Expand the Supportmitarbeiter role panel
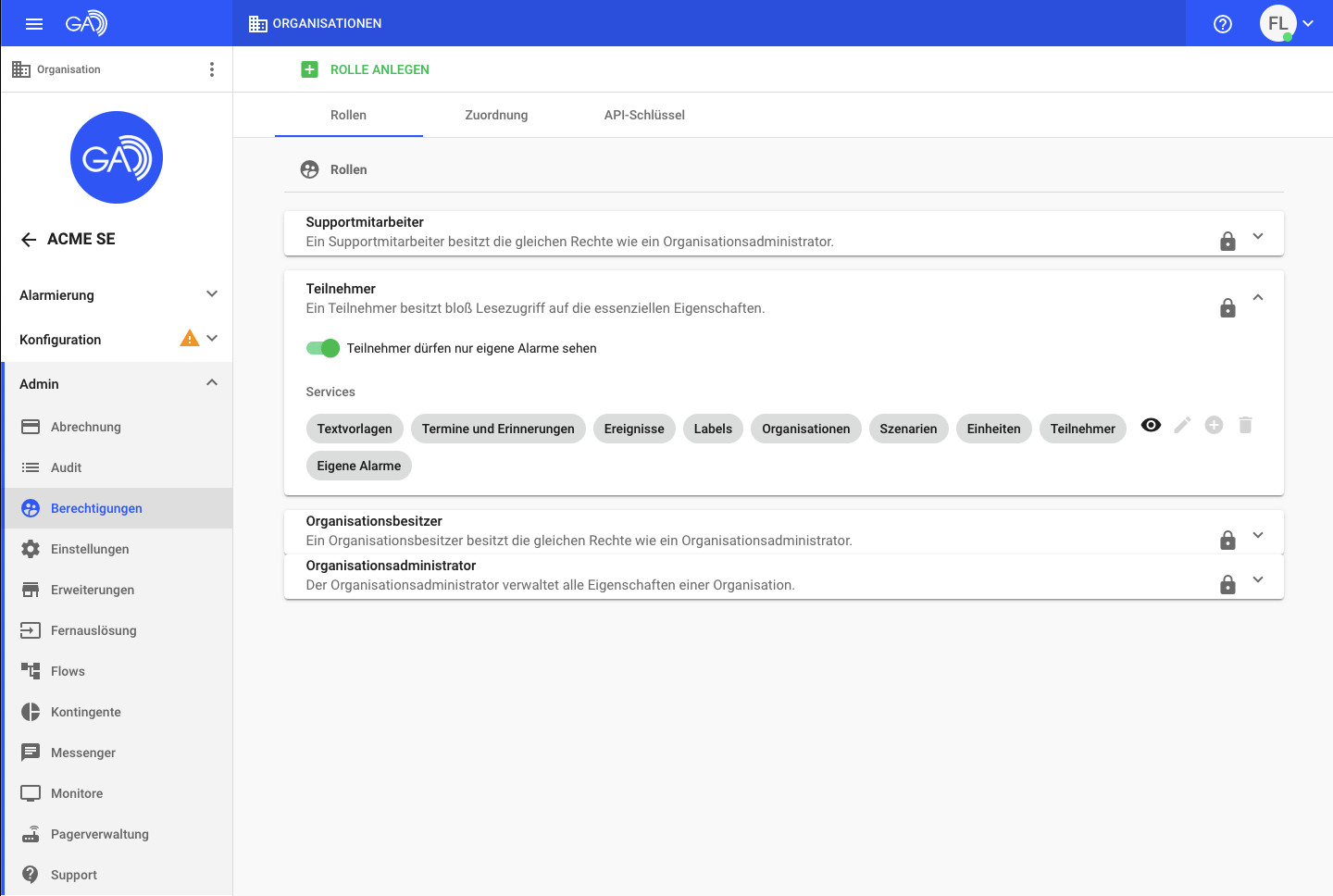The image size is (1333, 896). pos(1258,236)
